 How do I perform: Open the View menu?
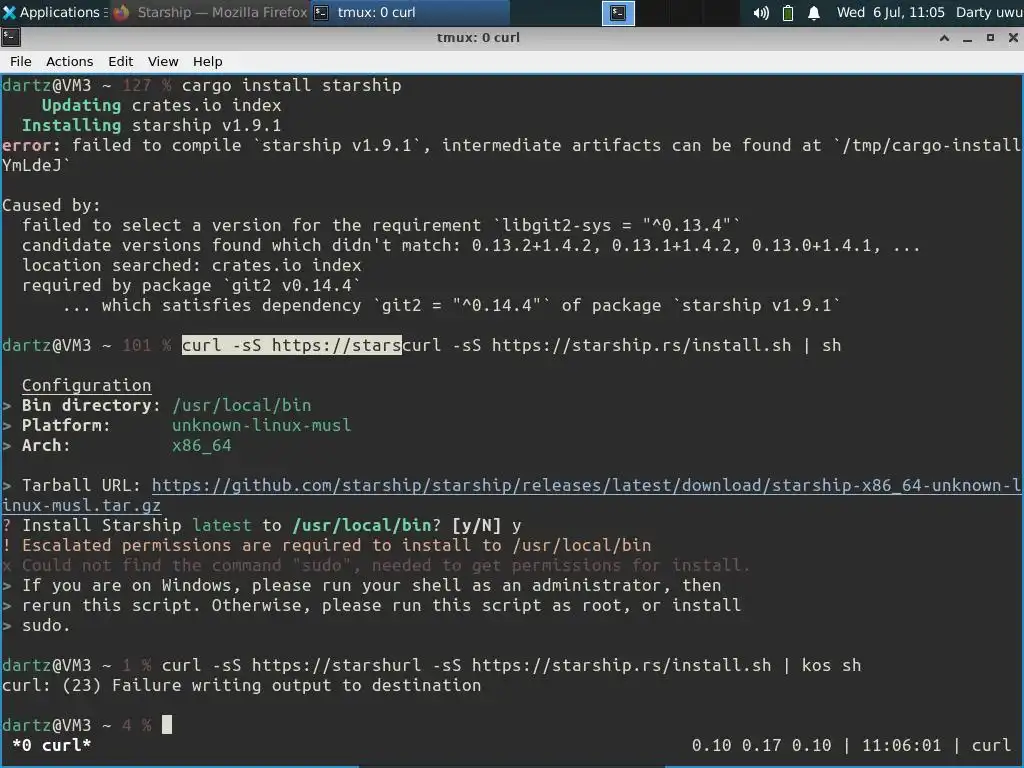pyautogui.click(x=163, y=61)
